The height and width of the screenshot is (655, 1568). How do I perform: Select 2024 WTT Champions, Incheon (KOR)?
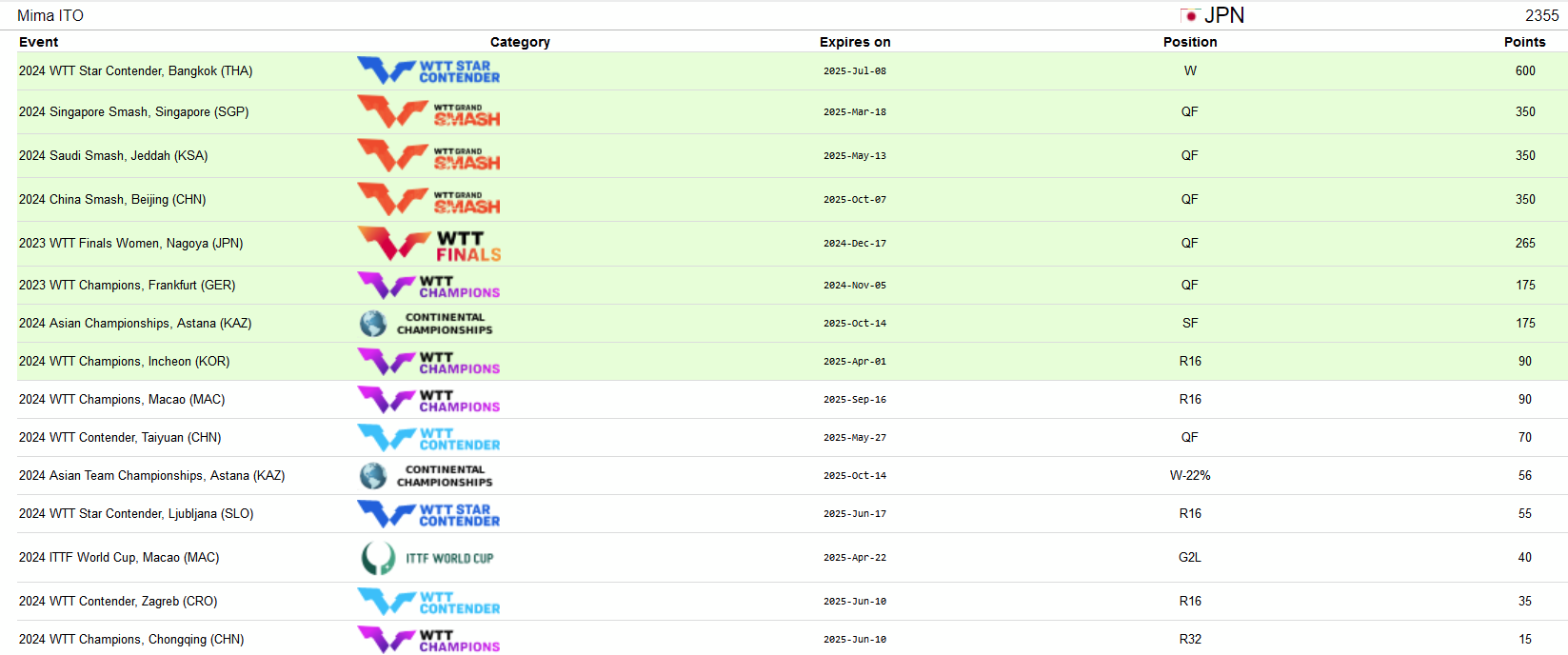click(x=125, y=362)
